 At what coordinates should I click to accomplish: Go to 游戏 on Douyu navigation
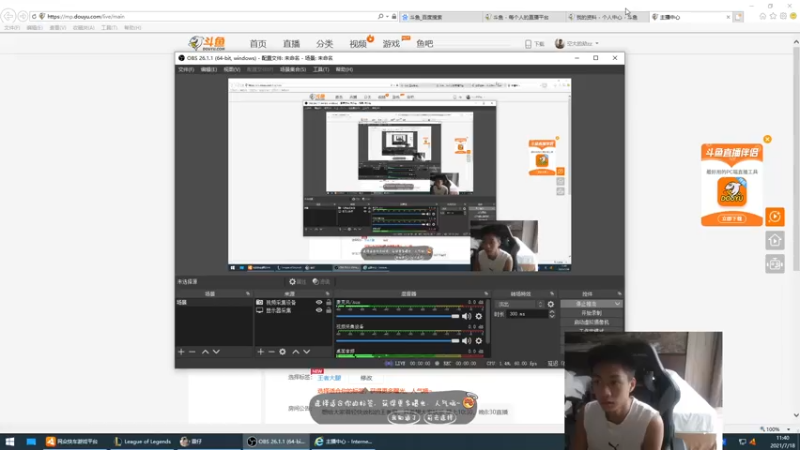click(391, 44)
